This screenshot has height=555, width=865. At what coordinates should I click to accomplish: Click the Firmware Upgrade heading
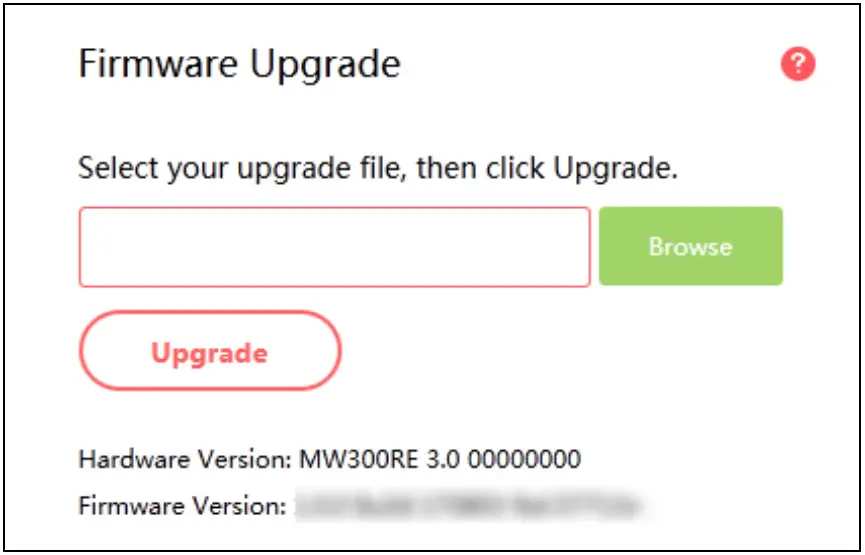click(239, 66)
